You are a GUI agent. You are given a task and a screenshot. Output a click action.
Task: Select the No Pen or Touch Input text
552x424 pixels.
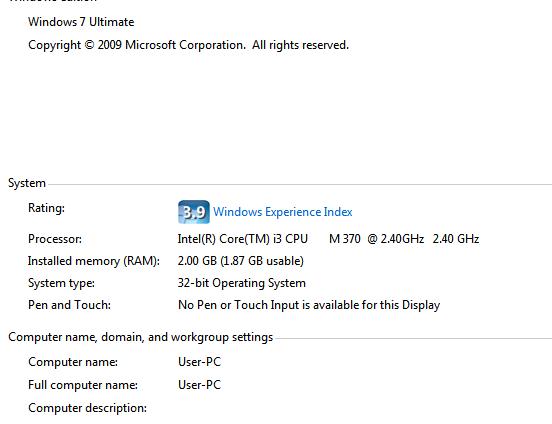309,305
